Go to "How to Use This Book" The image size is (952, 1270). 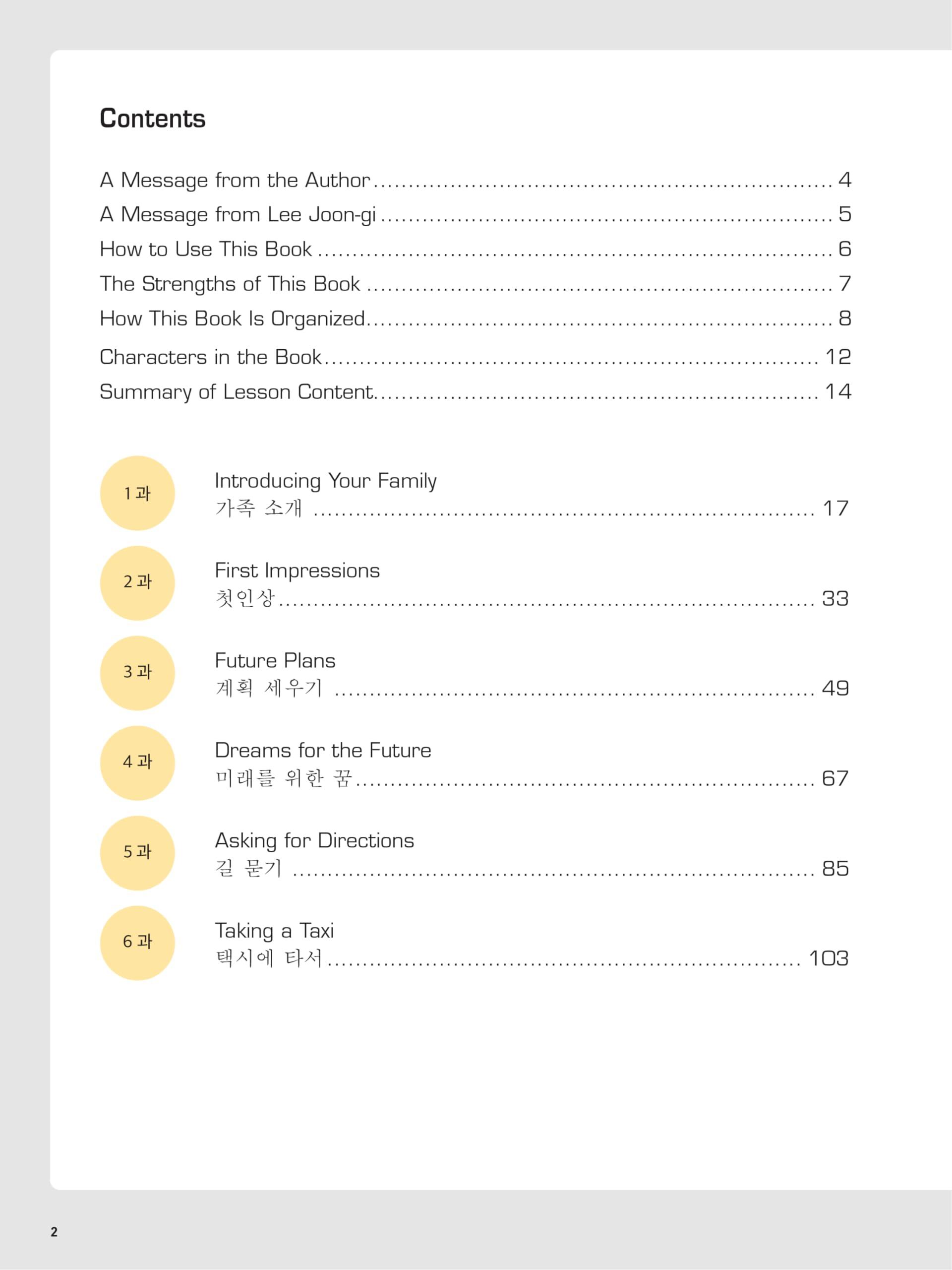pos(205,249)
